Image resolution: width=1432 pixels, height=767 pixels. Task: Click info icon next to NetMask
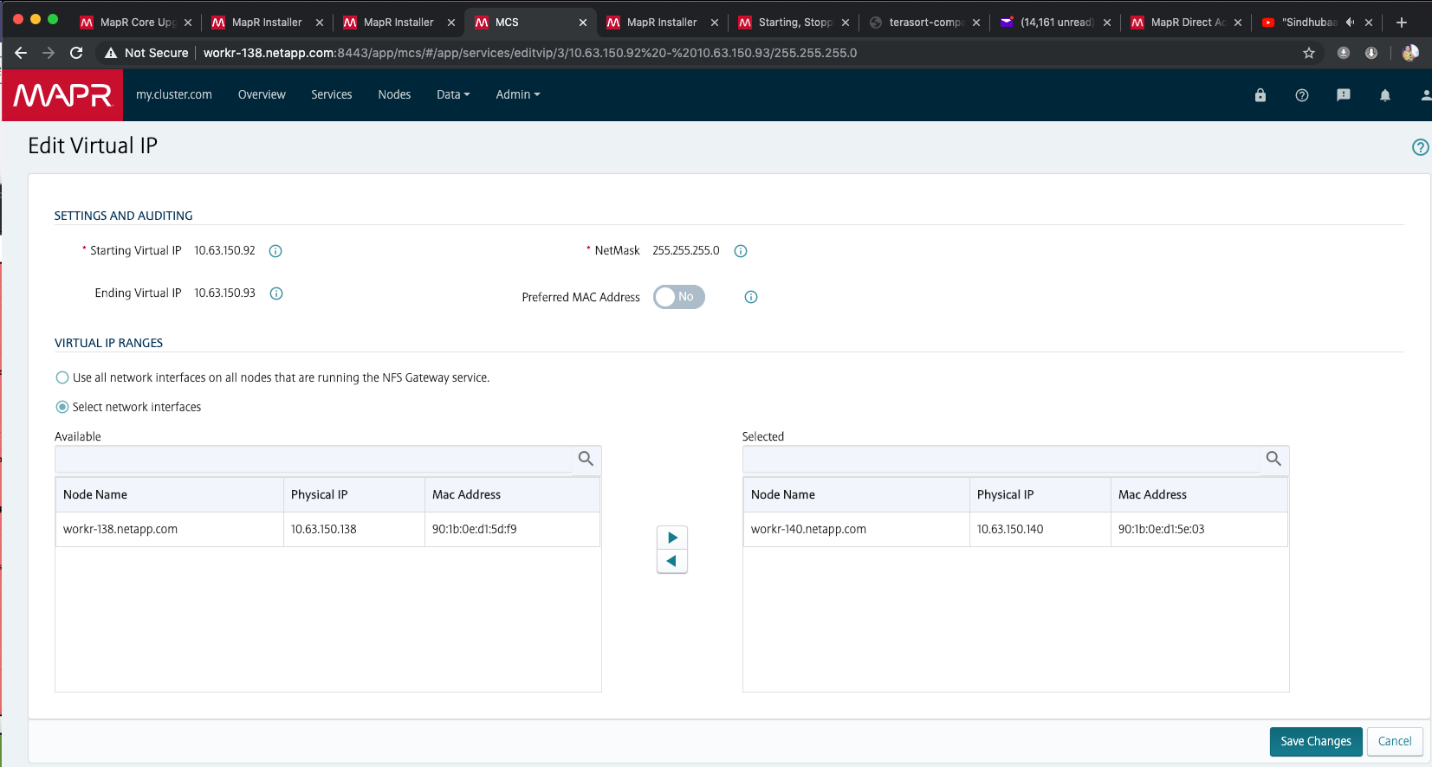click(741, 251)
